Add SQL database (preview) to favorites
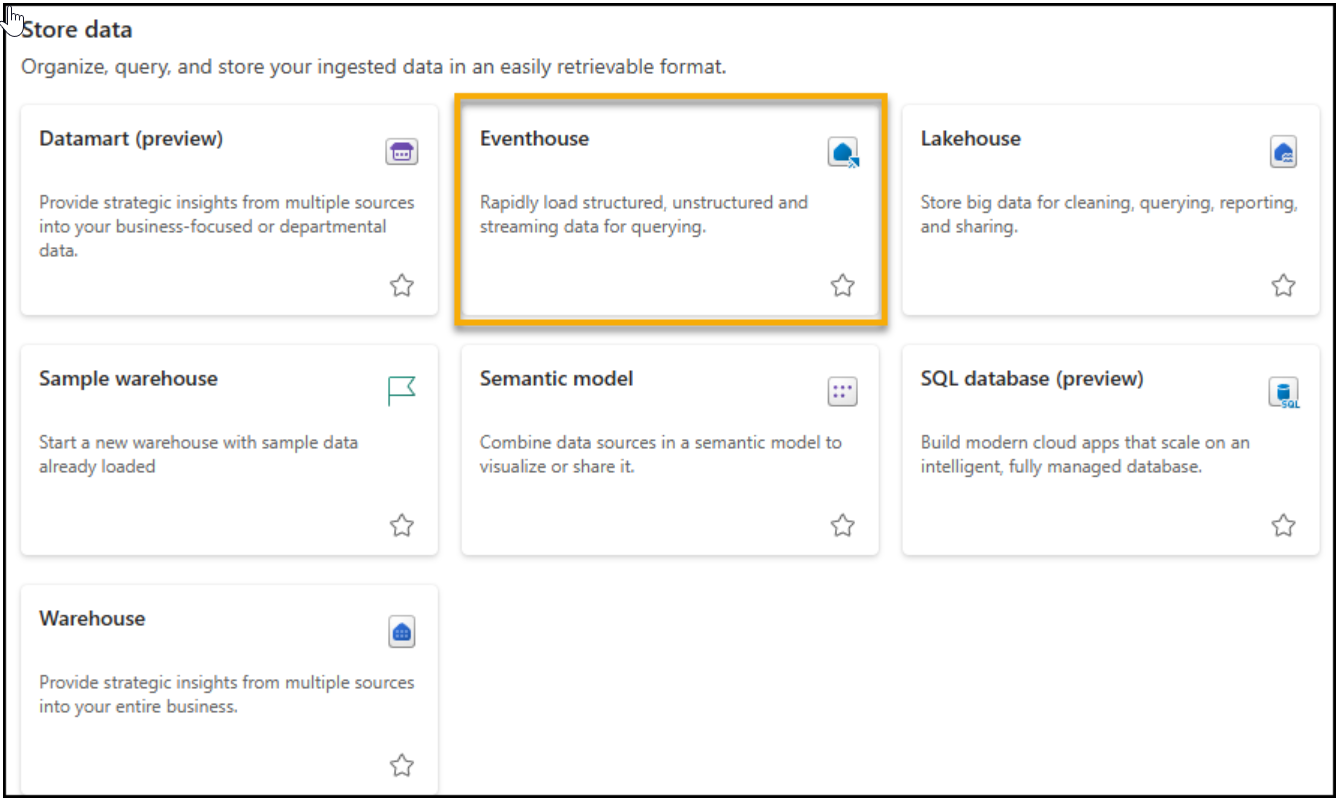Image resolution: width=1337 pixels, height=801 pixels. point(1283,525)
